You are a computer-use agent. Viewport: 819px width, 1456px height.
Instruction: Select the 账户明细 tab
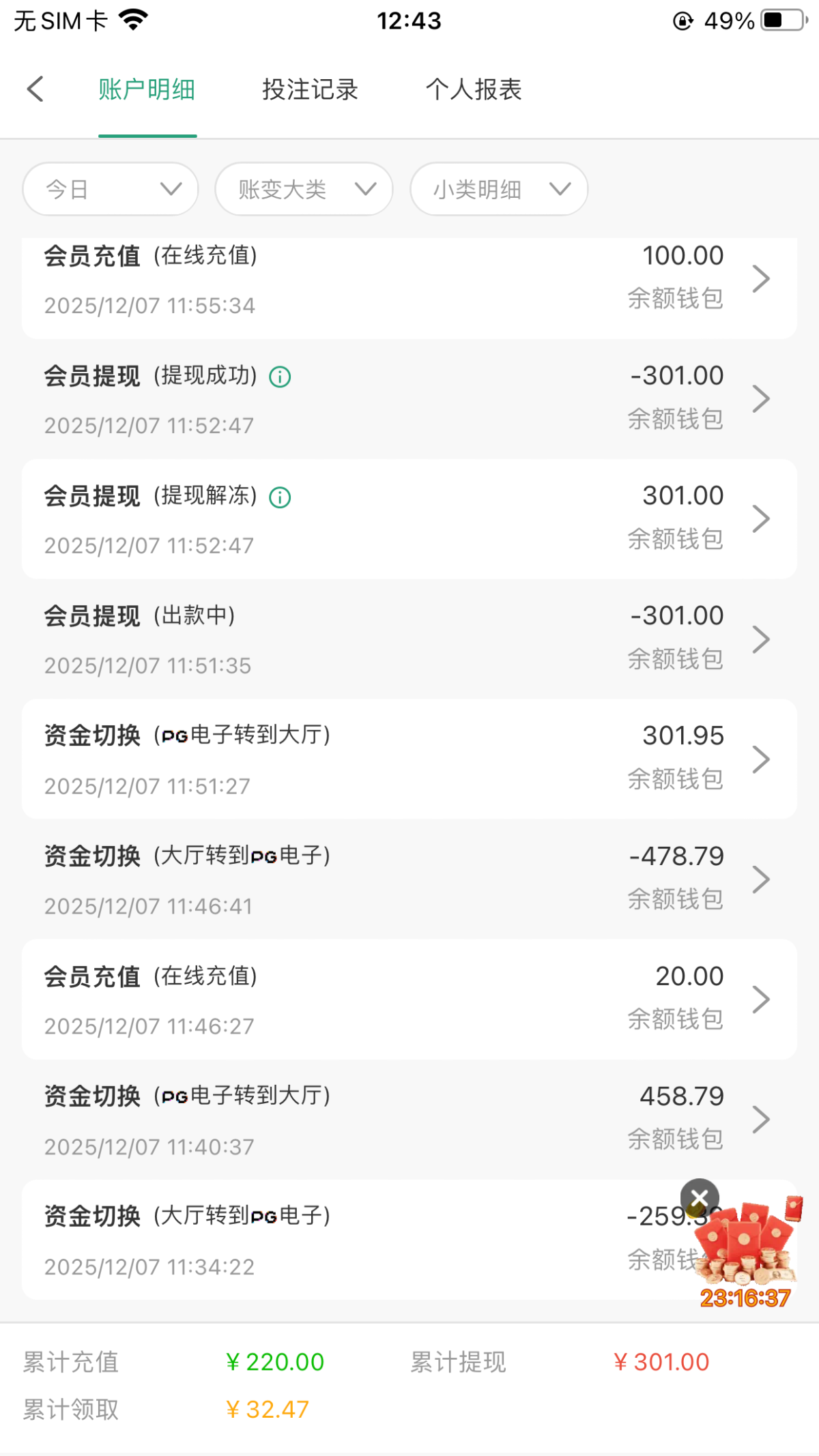pyautogui.click(x=147, y=89)
